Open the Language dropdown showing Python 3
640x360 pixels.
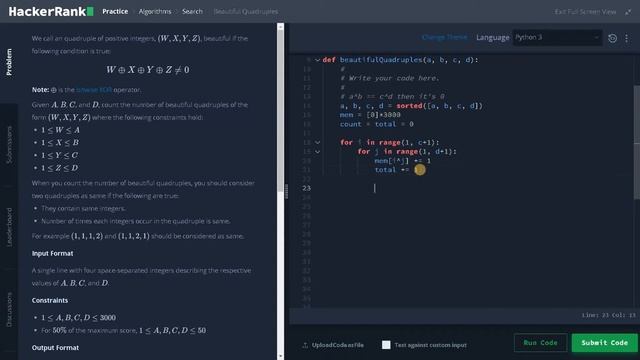(557, 38)
